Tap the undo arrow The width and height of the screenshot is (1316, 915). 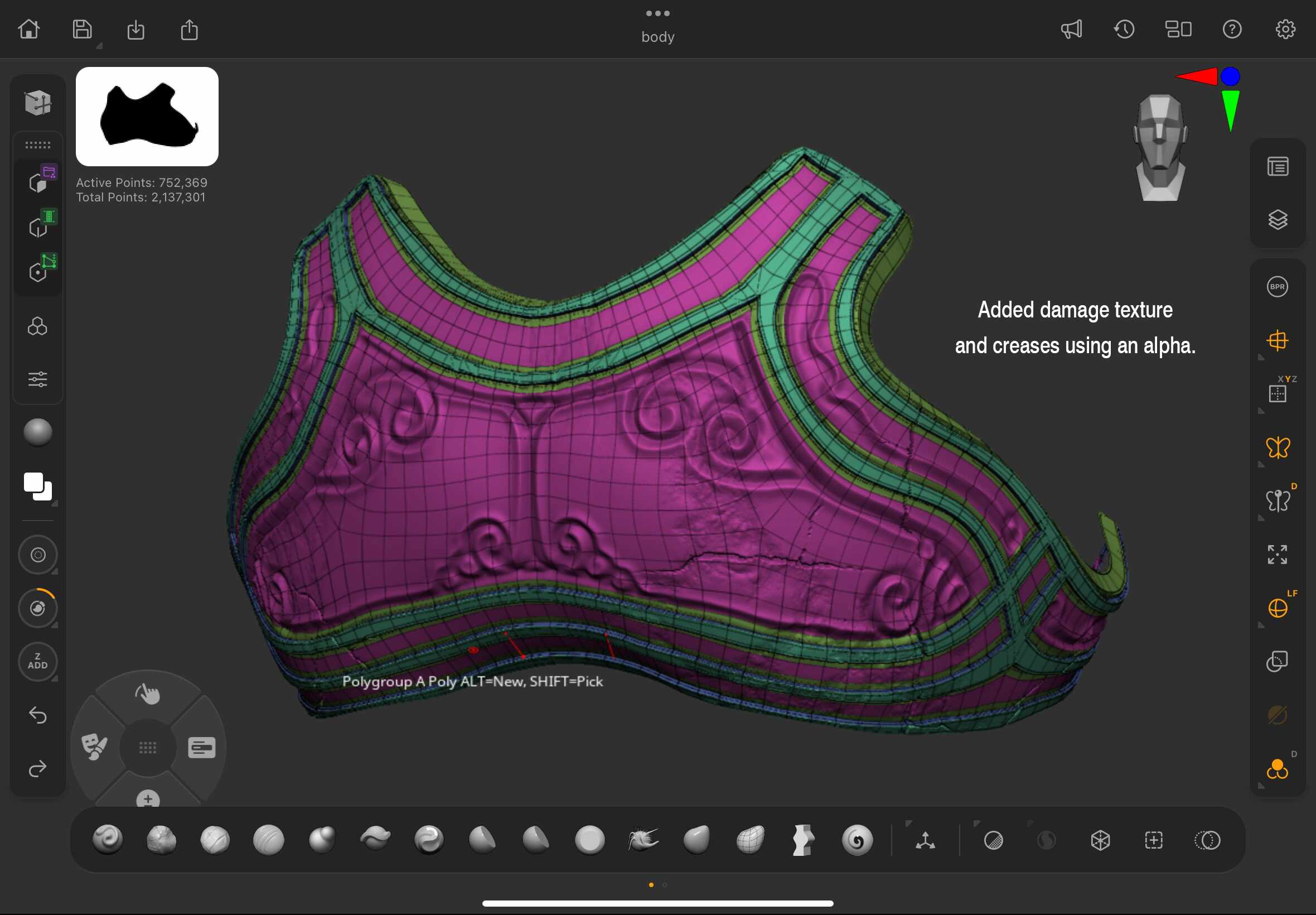point(38,715)
